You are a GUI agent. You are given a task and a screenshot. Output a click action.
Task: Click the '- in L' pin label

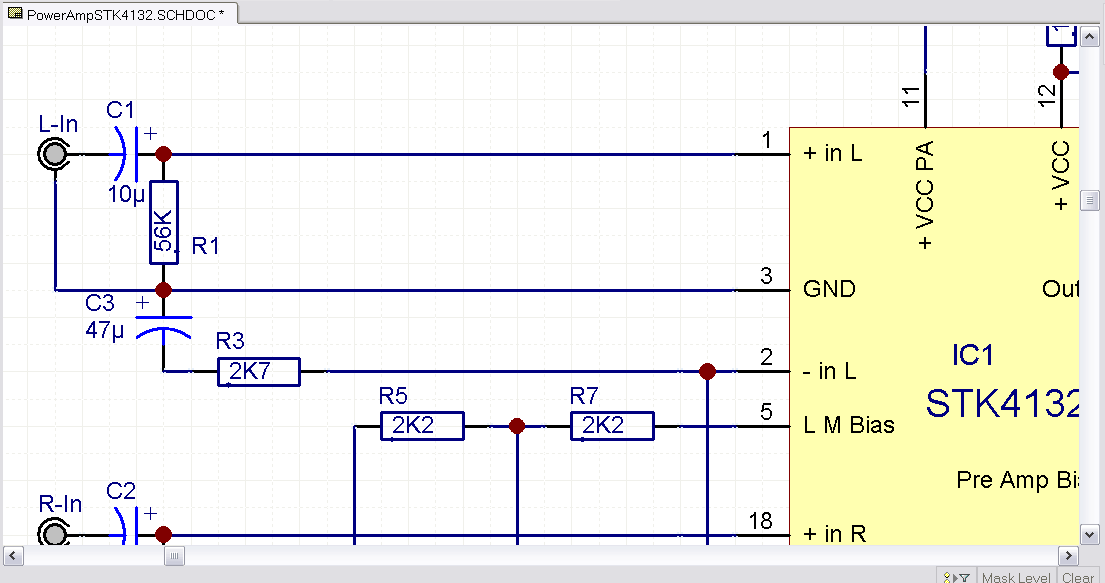click(829, 371)
